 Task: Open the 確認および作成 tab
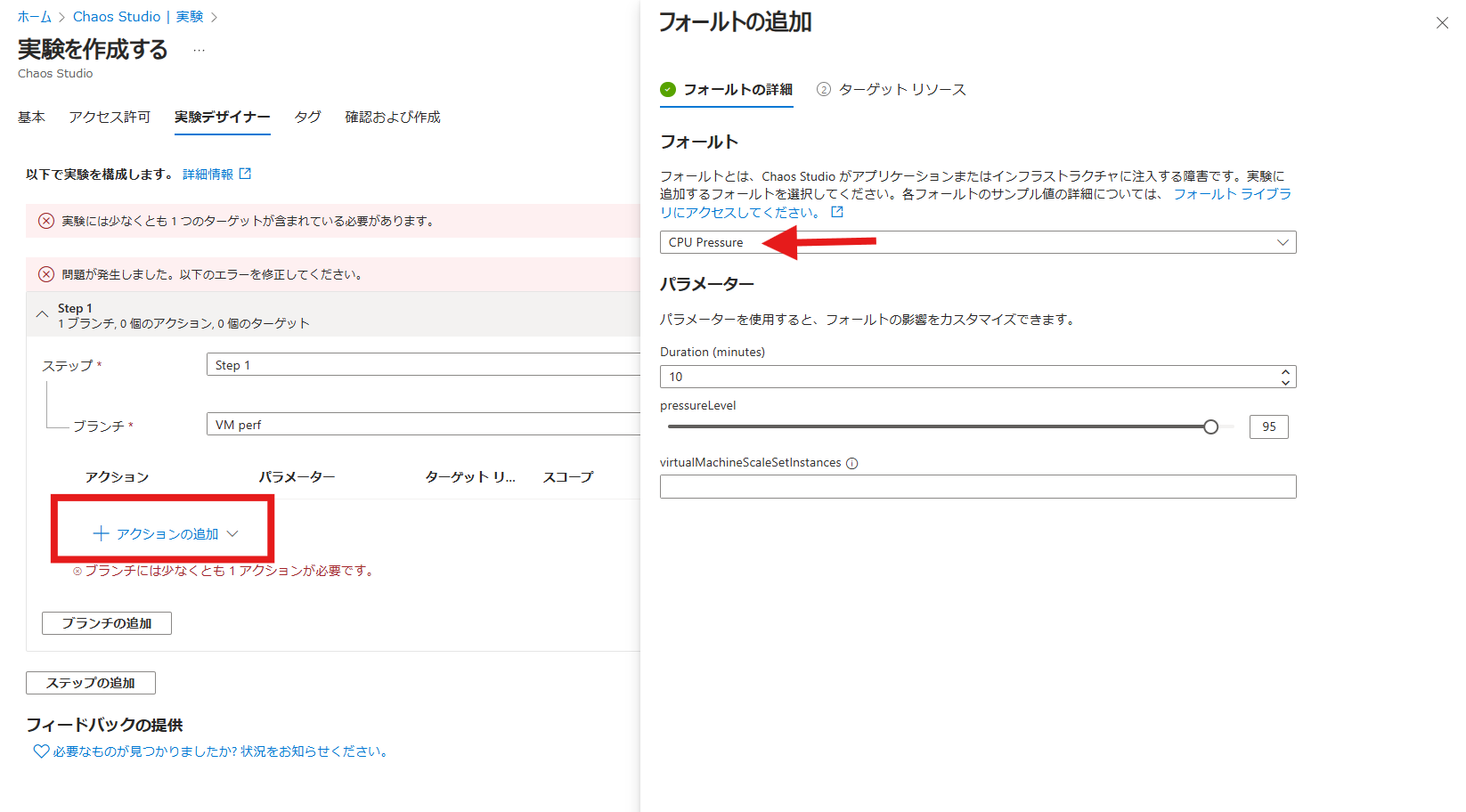click(x=392, y=117)
